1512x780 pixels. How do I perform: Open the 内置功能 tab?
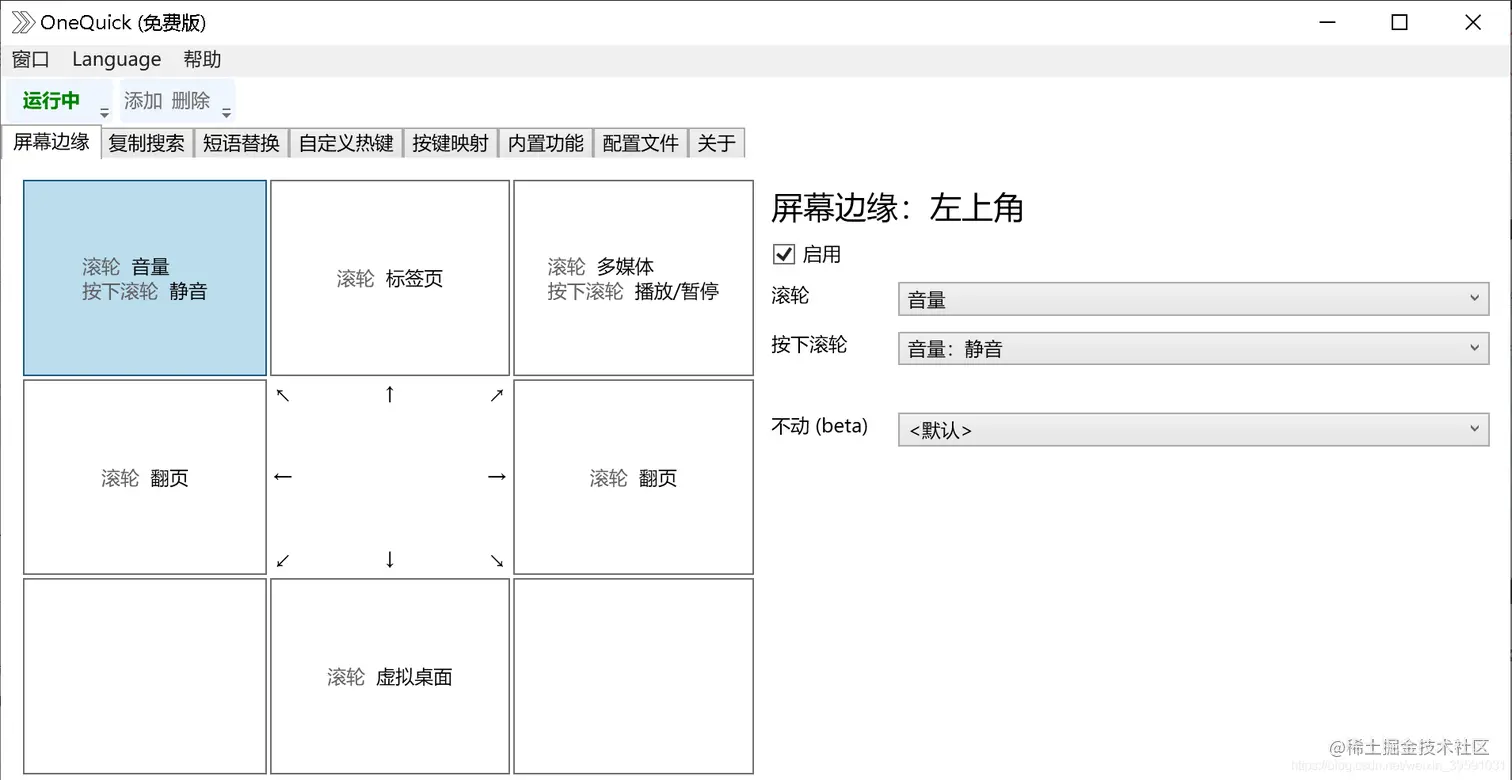pos(545,142)
